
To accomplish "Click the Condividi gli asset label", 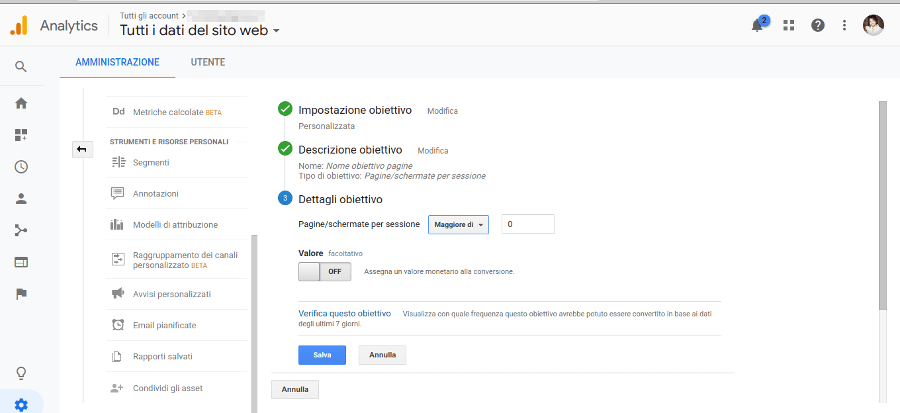I will (168, 388).
